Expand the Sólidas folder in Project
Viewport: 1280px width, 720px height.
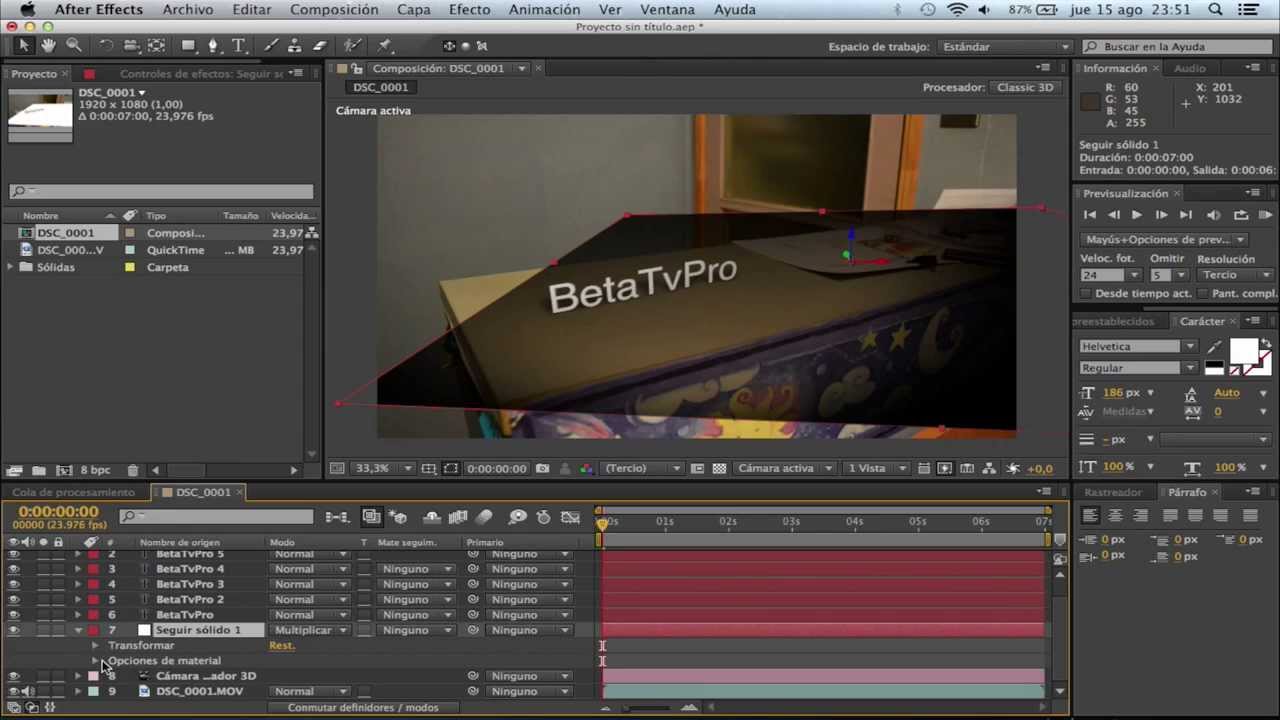point(10,267)
